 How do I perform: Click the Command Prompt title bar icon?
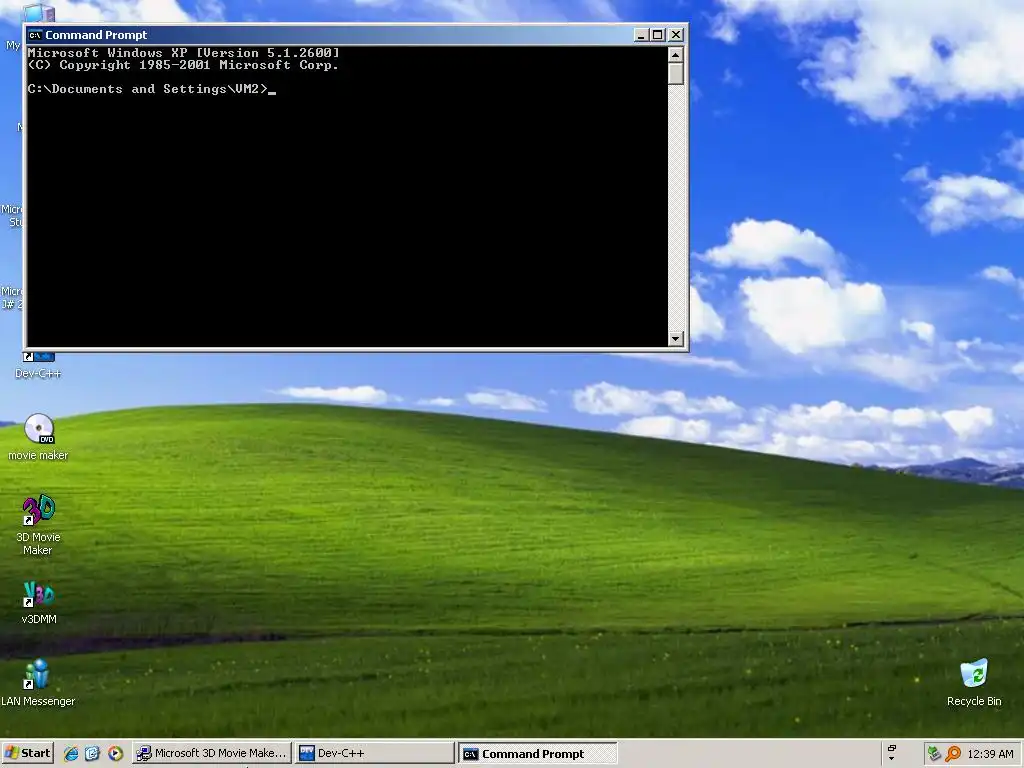click(35, 35)
